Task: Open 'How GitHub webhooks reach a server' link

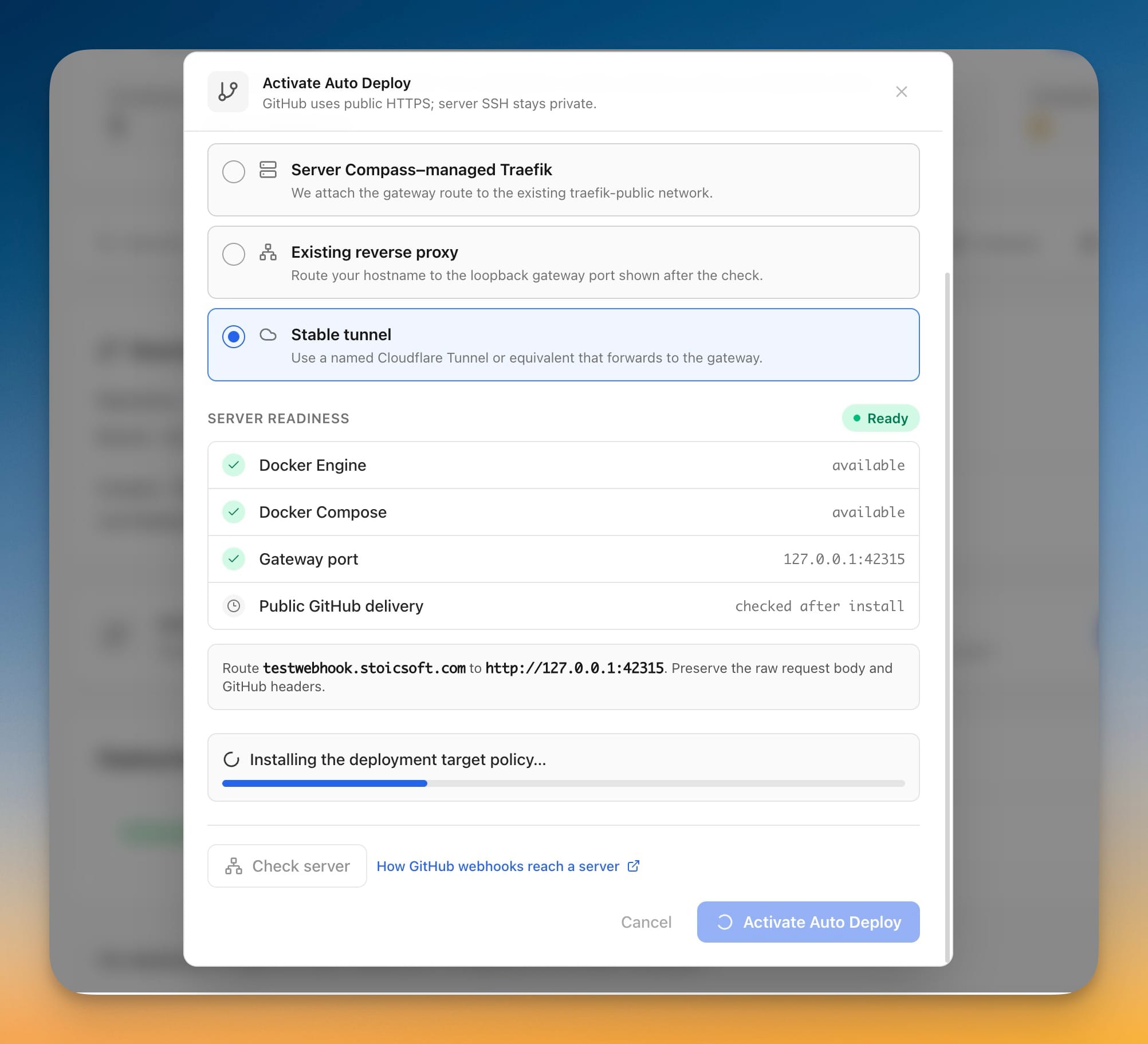Action: pos(498,866)
